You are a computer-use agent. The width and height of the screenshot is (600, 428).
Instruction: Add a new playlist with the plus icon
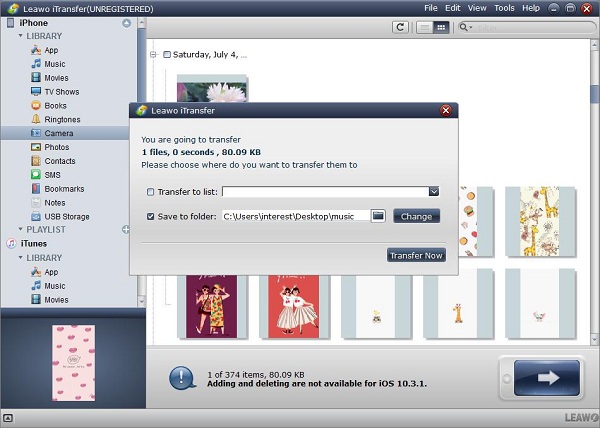point(126,230)
